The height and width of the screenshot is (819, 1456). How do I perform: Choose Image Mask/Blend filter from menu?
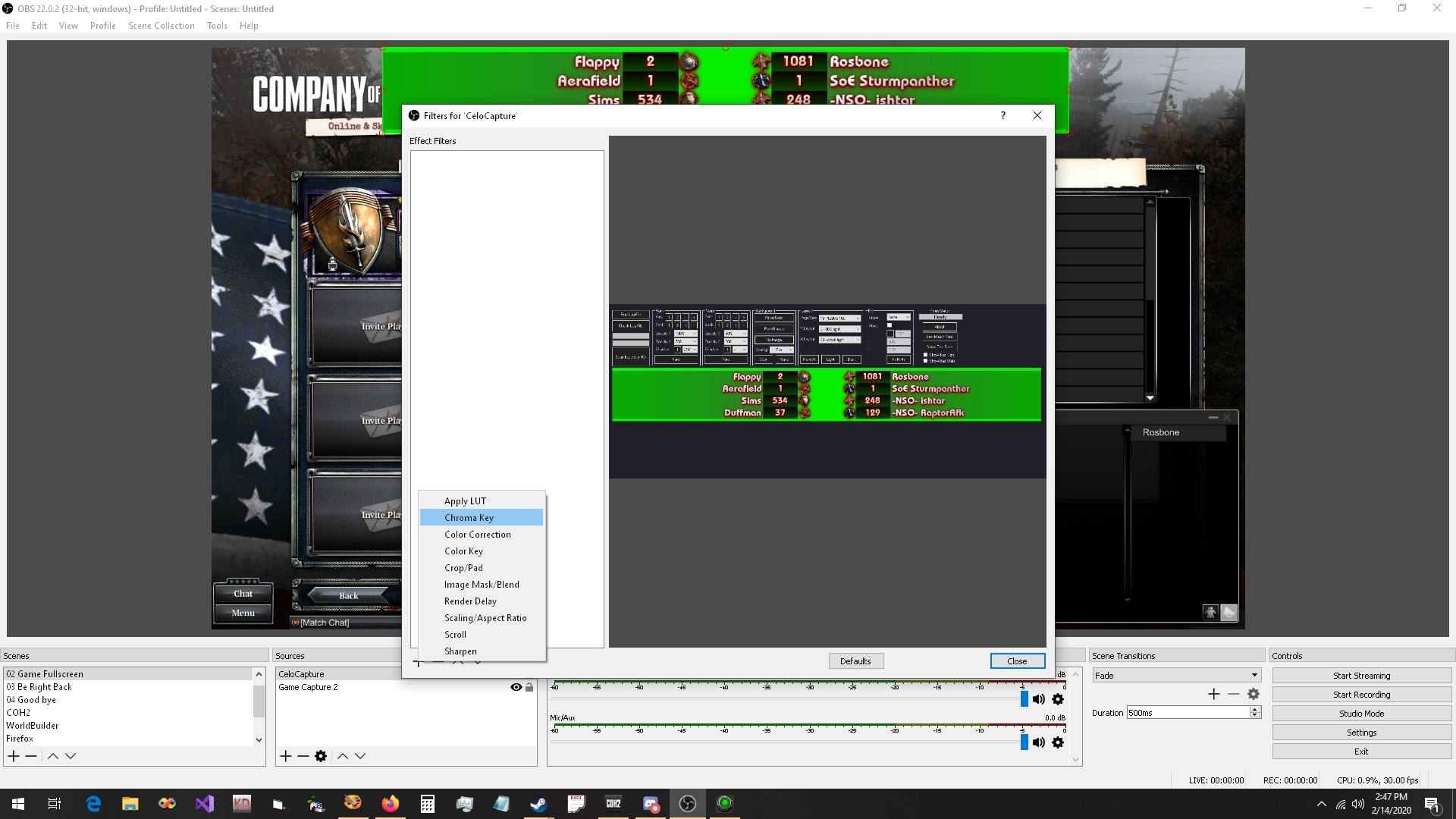click(482, 585)
